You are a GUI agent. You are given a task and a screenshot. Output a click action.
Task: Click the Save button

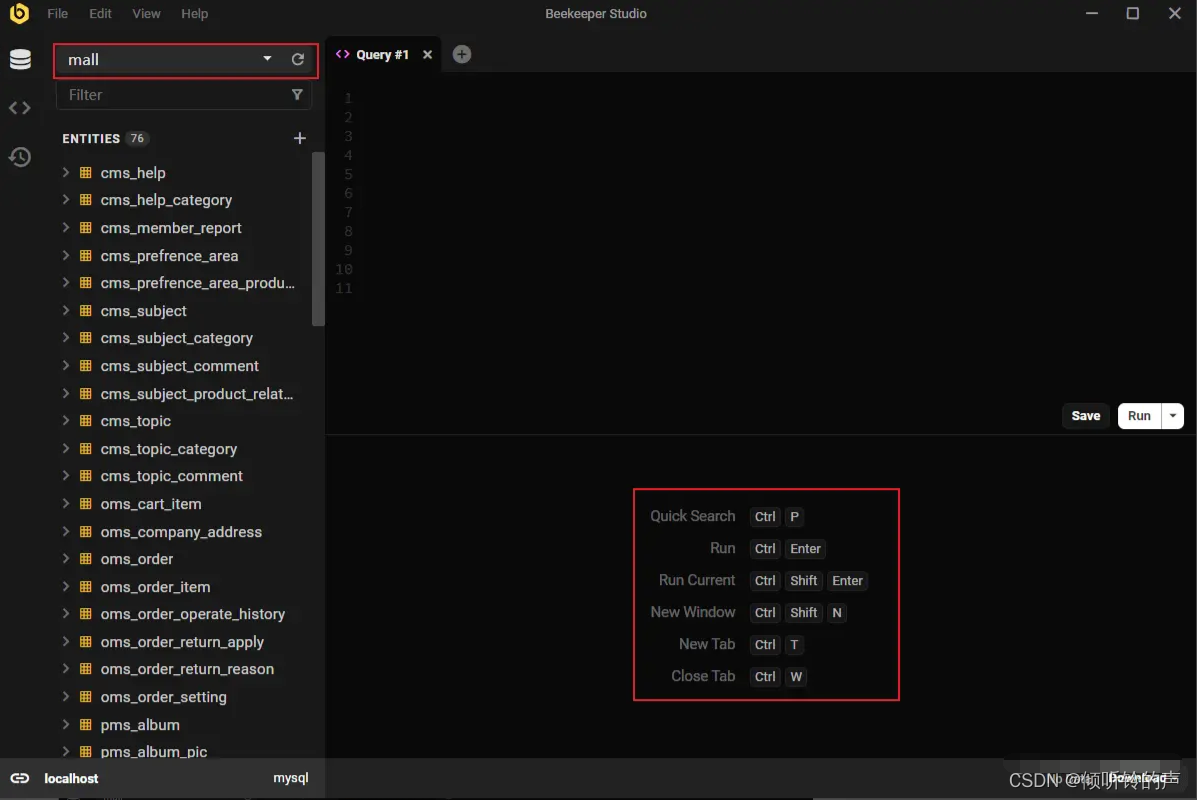1085,416
